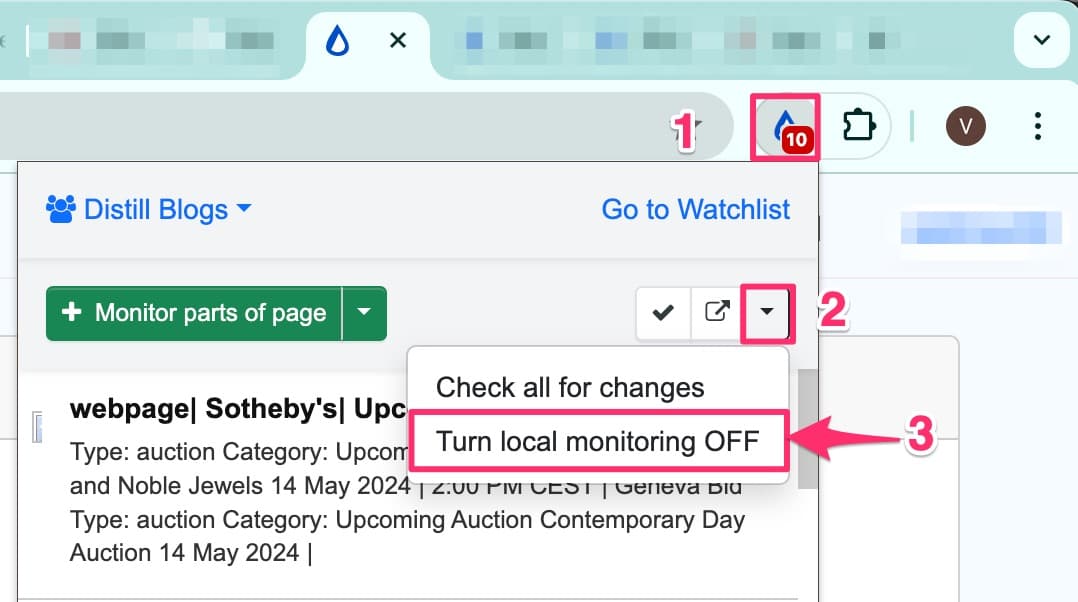
Task: Open the highlighted actions dropdown arrow
Action: pos(767,313)
